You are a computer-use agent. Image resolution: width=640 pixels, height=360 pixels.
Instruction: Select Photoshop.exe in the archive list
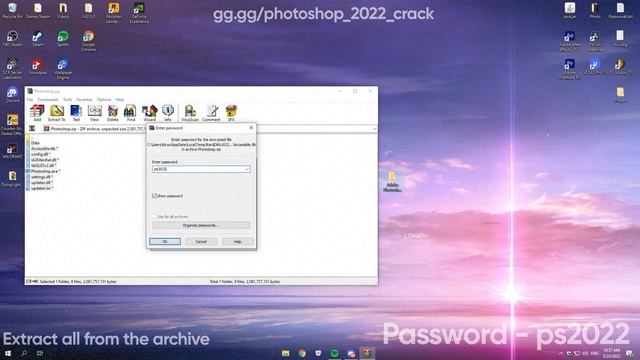[44, 171]
